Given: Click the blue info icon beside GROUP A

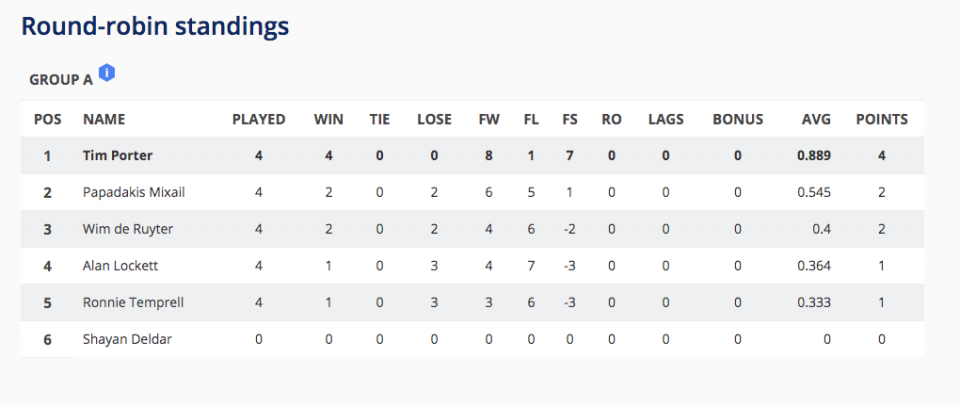Looking at the screenshot, I should coord(107,73).
